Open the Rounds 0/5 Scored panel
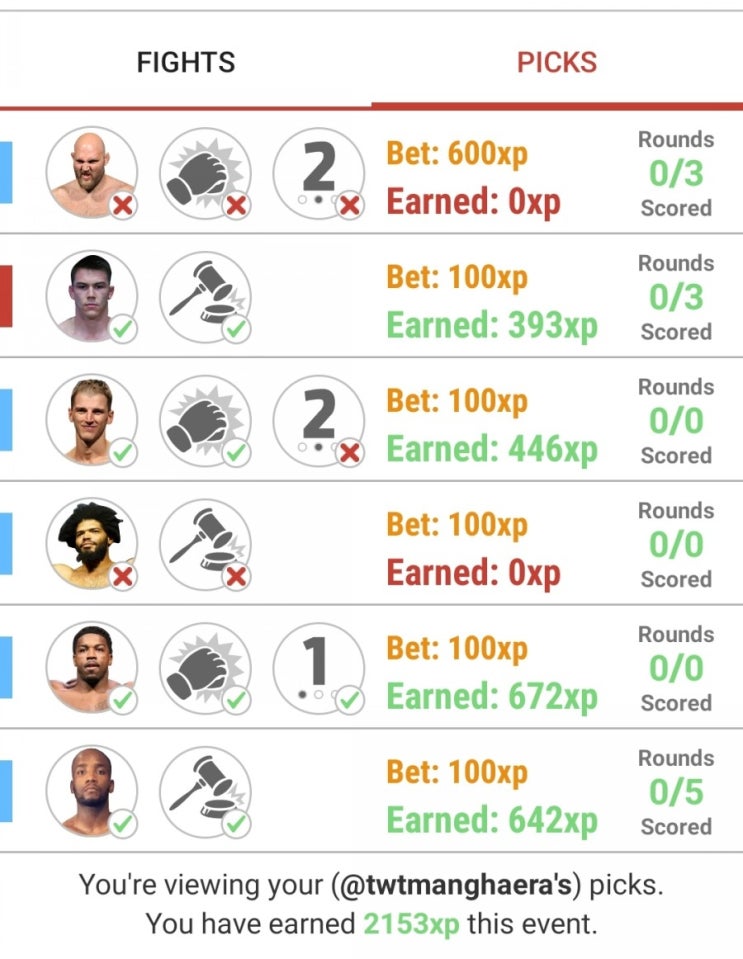 click(x=676, y=792)
